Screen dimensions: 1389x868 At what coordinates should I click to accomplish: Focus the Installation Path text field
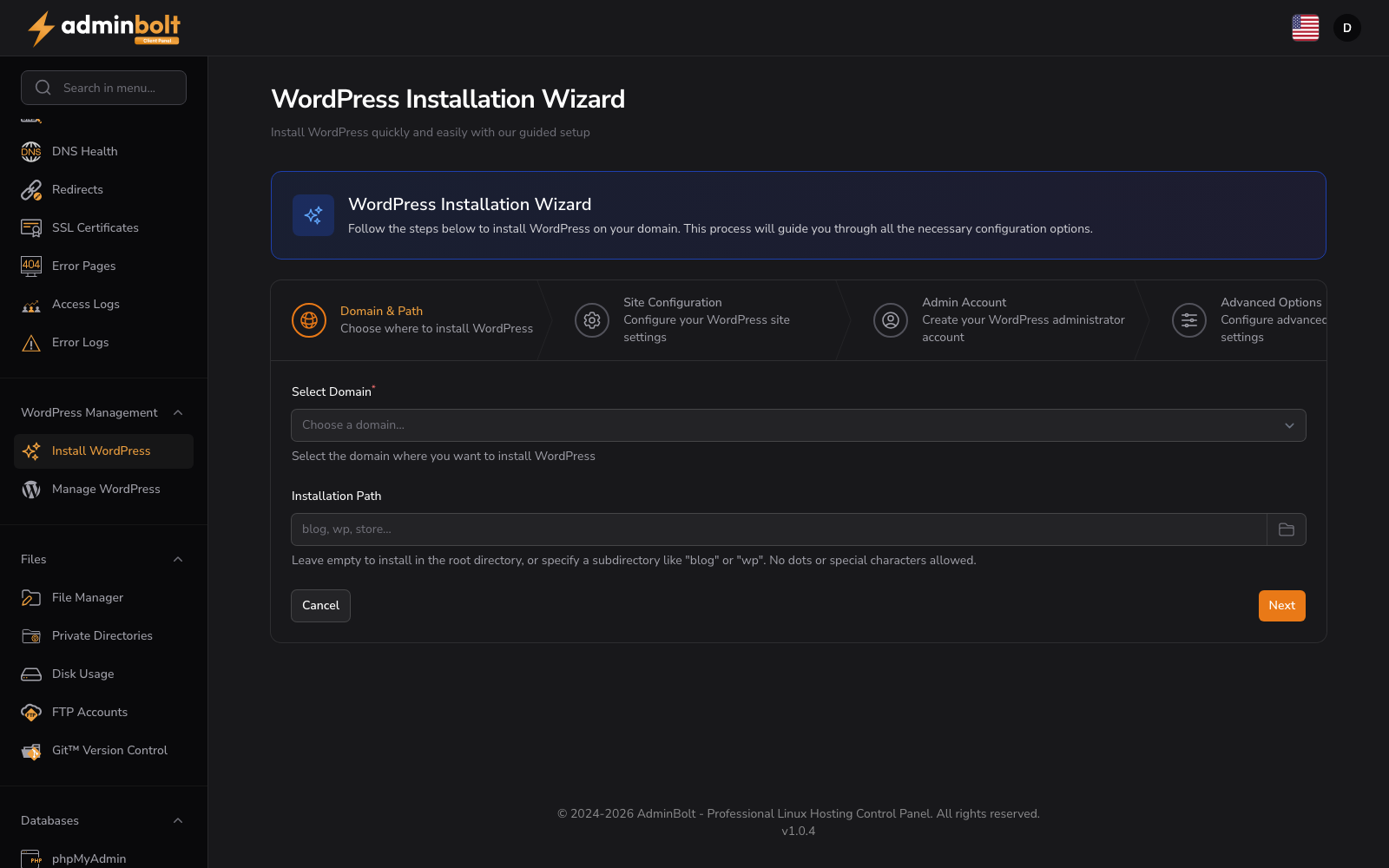(779, 529)
